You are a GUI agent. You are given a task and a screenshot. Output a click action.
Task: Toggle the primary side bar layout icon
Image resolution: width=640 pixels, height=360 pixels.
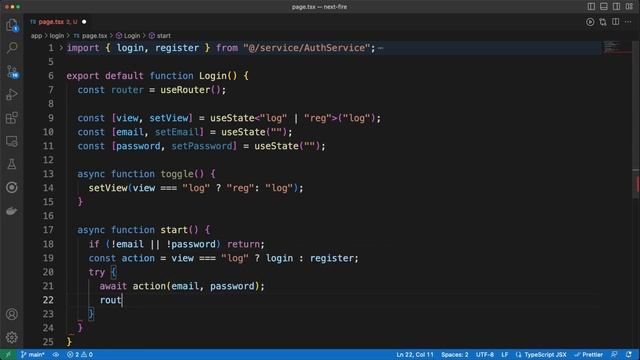tap(591, 7)
